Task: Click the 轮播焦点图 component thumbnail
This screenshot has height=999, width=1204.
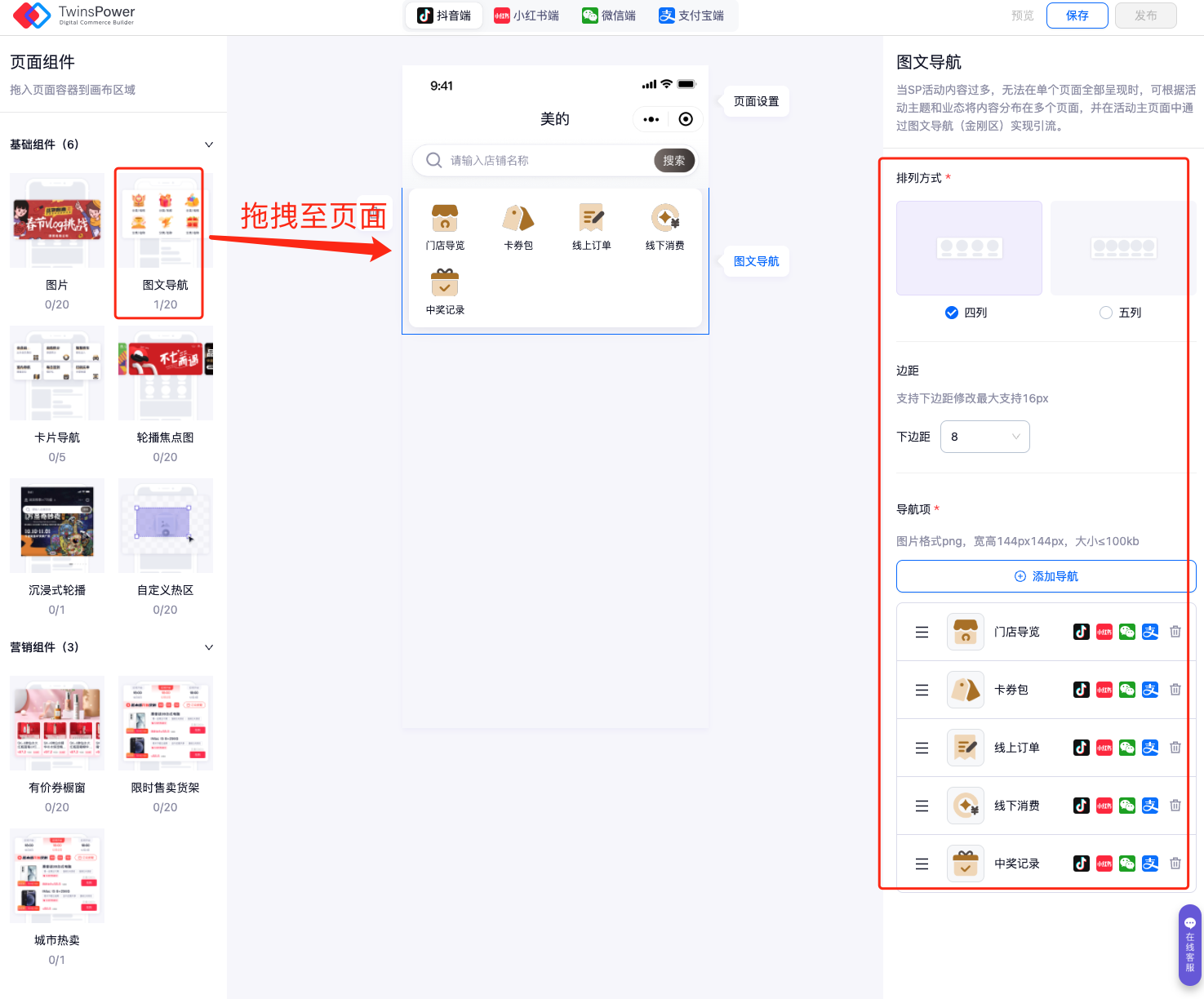Action: tap(165, 373)
